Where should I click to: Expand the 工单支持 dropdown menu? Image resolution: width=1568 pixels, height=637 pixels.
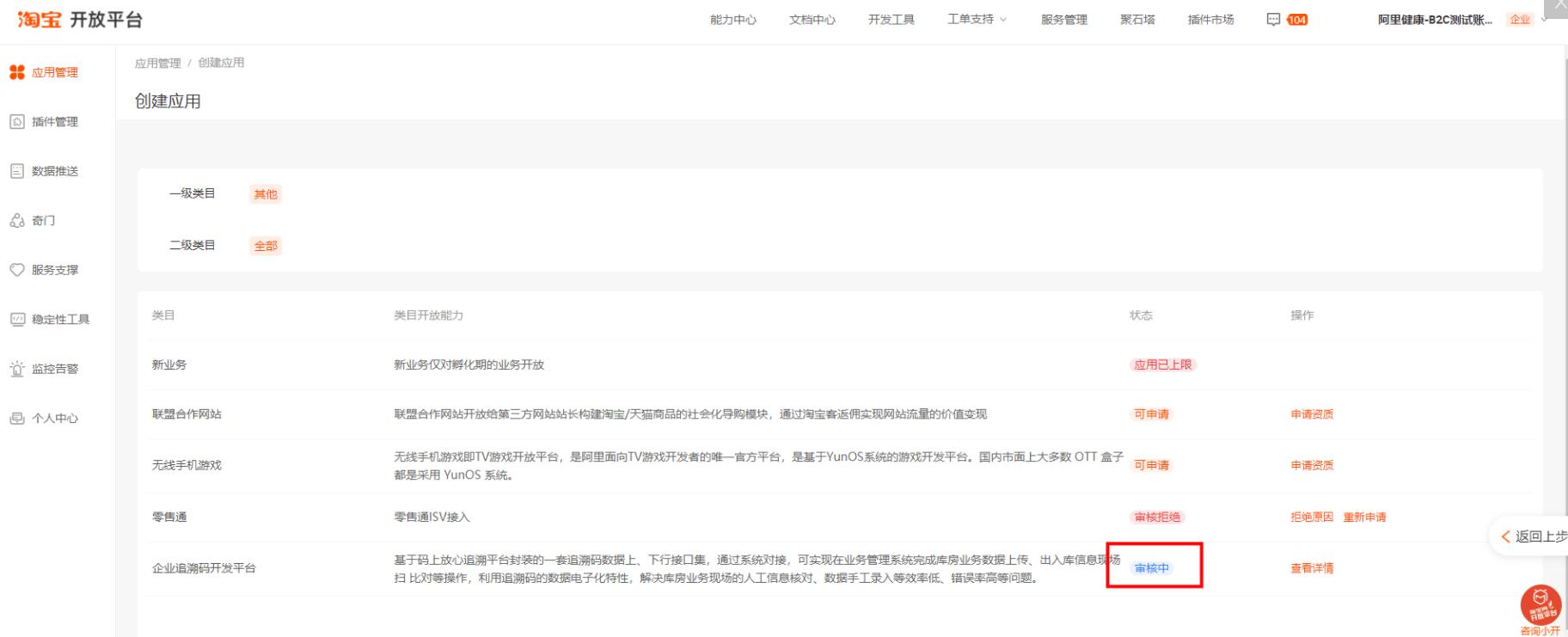[977, 20]
